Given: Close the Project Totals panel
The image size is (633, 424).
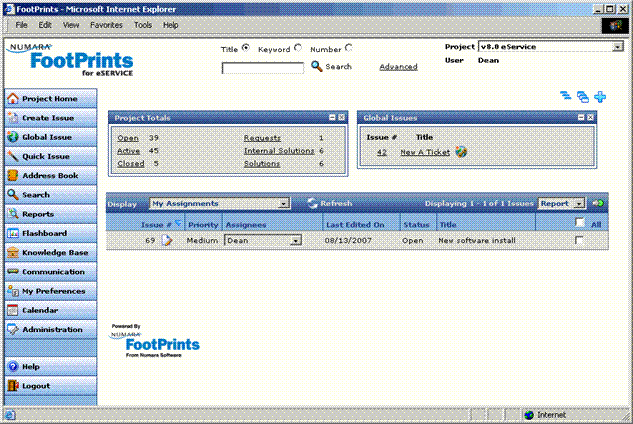Looking at the screenshot, I should click(342, 118).
